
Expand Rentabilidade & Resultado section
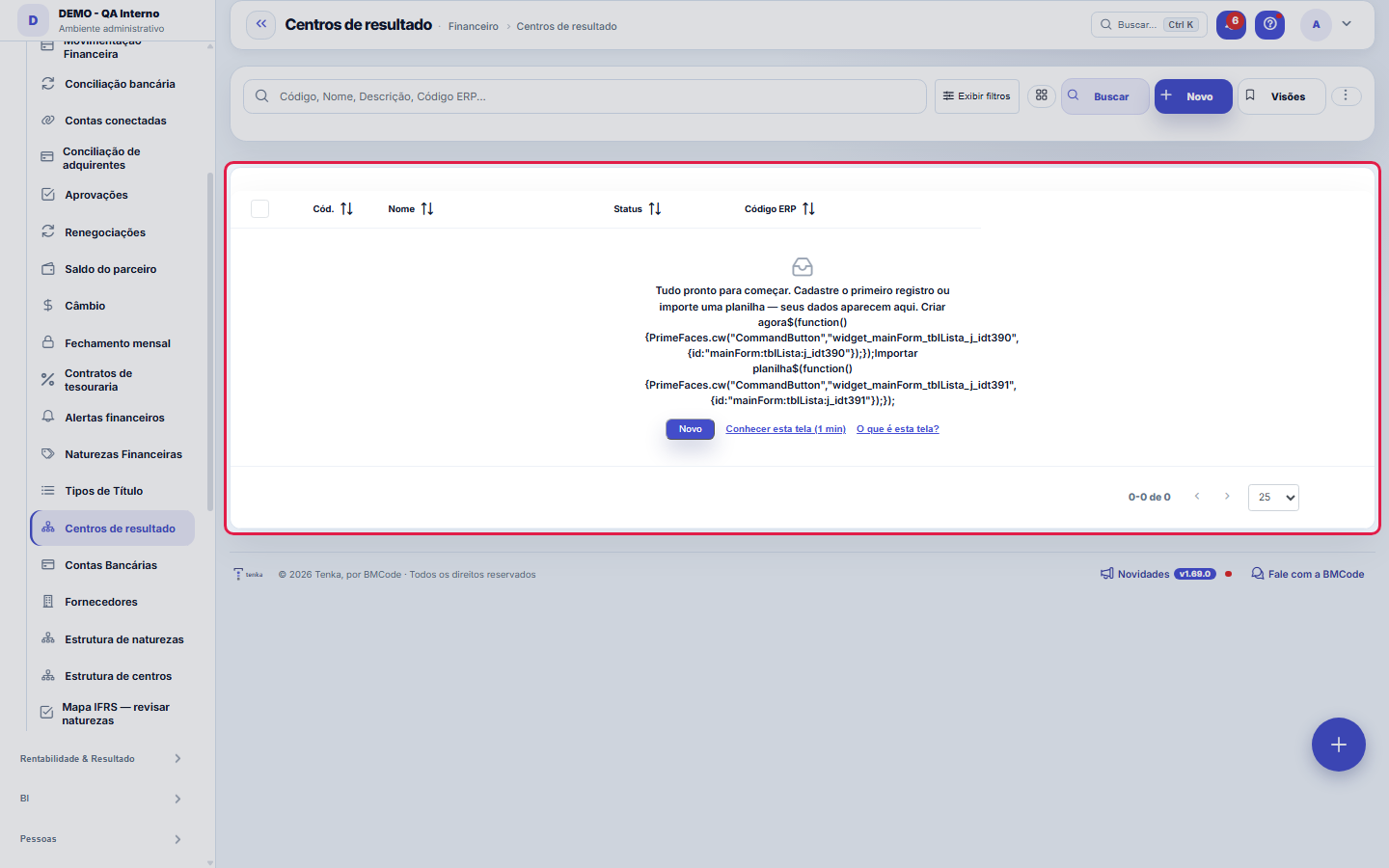101,759
